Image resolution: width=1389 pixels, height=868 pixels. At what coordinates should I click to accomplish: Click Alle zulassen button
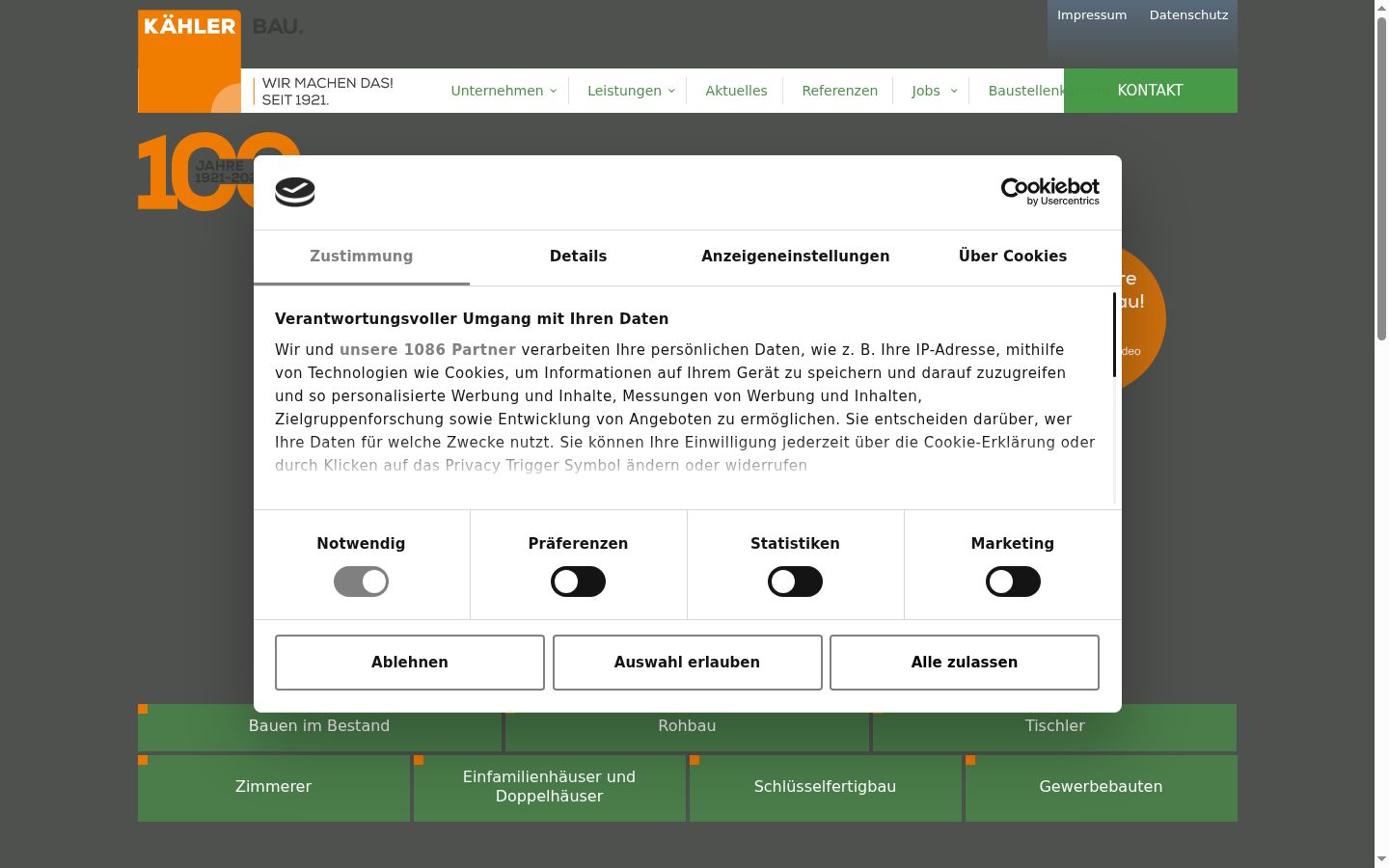tap(965, 663)
